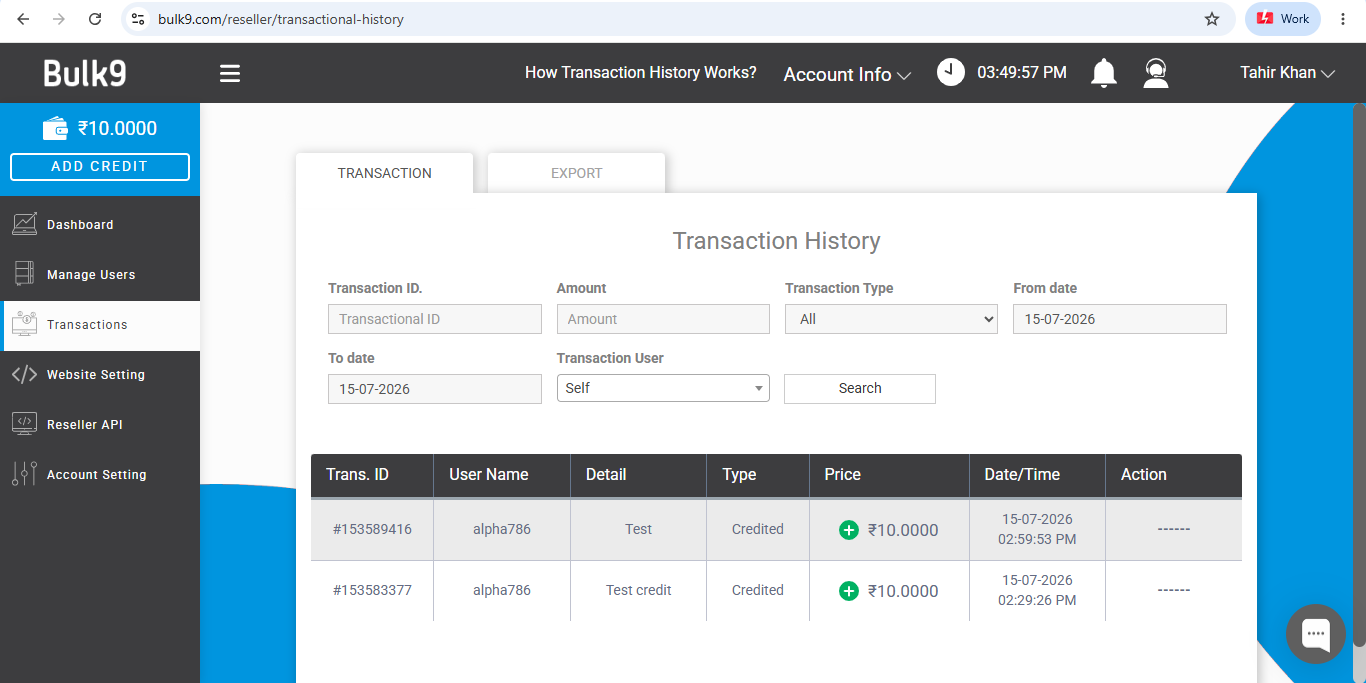Click transaction ID #153583377

(x=372, y=590)
